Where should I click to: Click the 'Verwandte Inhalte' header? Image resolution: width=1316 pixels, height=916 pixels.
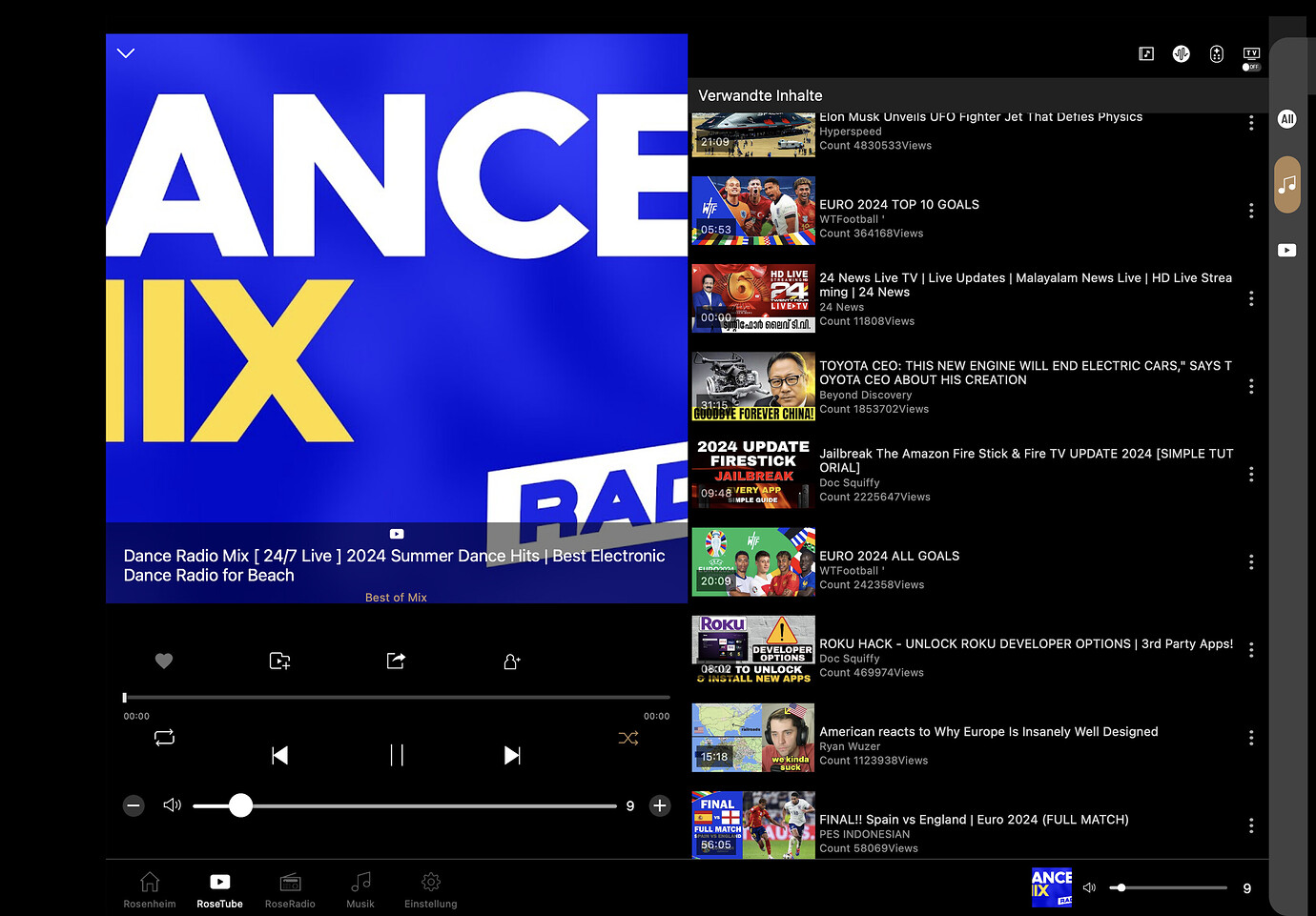click(x=760, y=95)
